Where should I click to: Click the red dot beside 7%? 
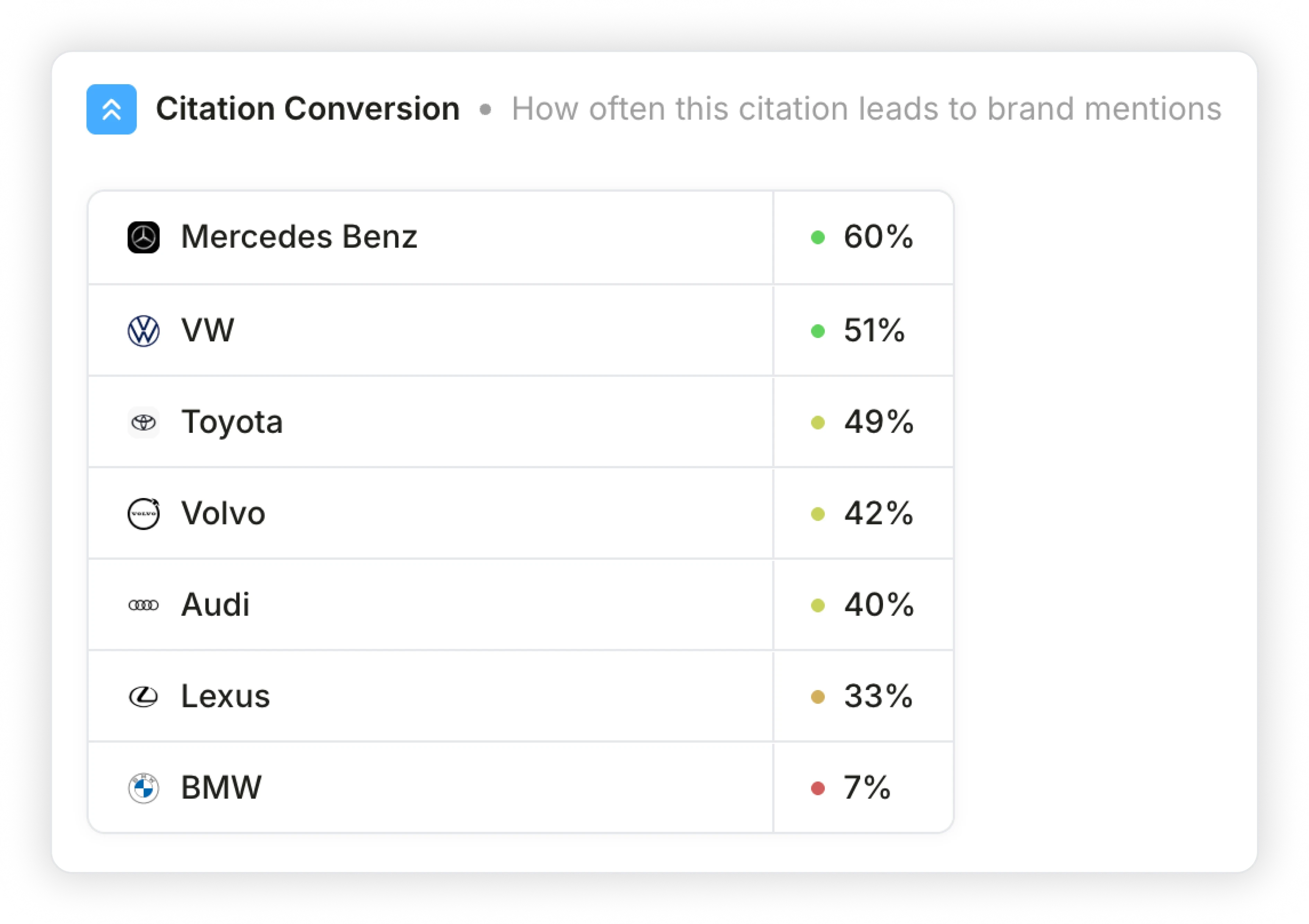coord(818,788)
